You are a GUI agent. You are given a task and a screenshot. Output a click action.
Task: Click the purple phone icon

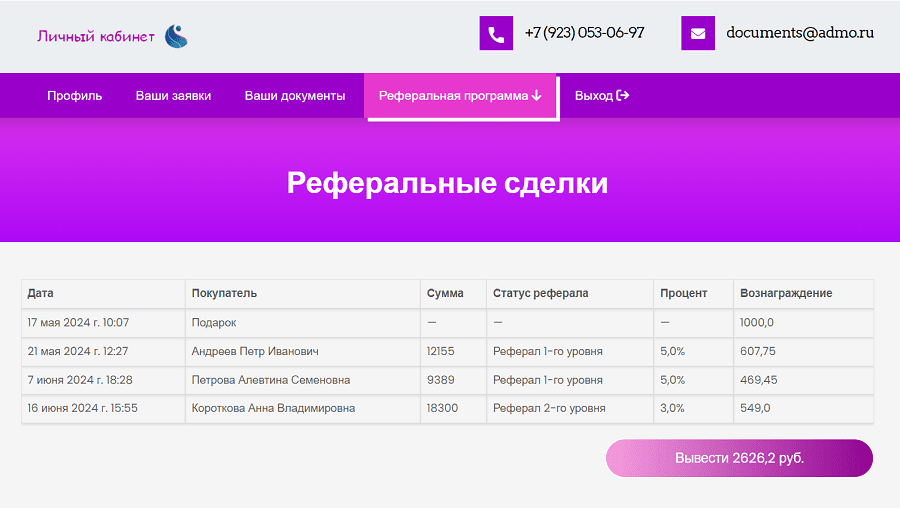[496, 33]
